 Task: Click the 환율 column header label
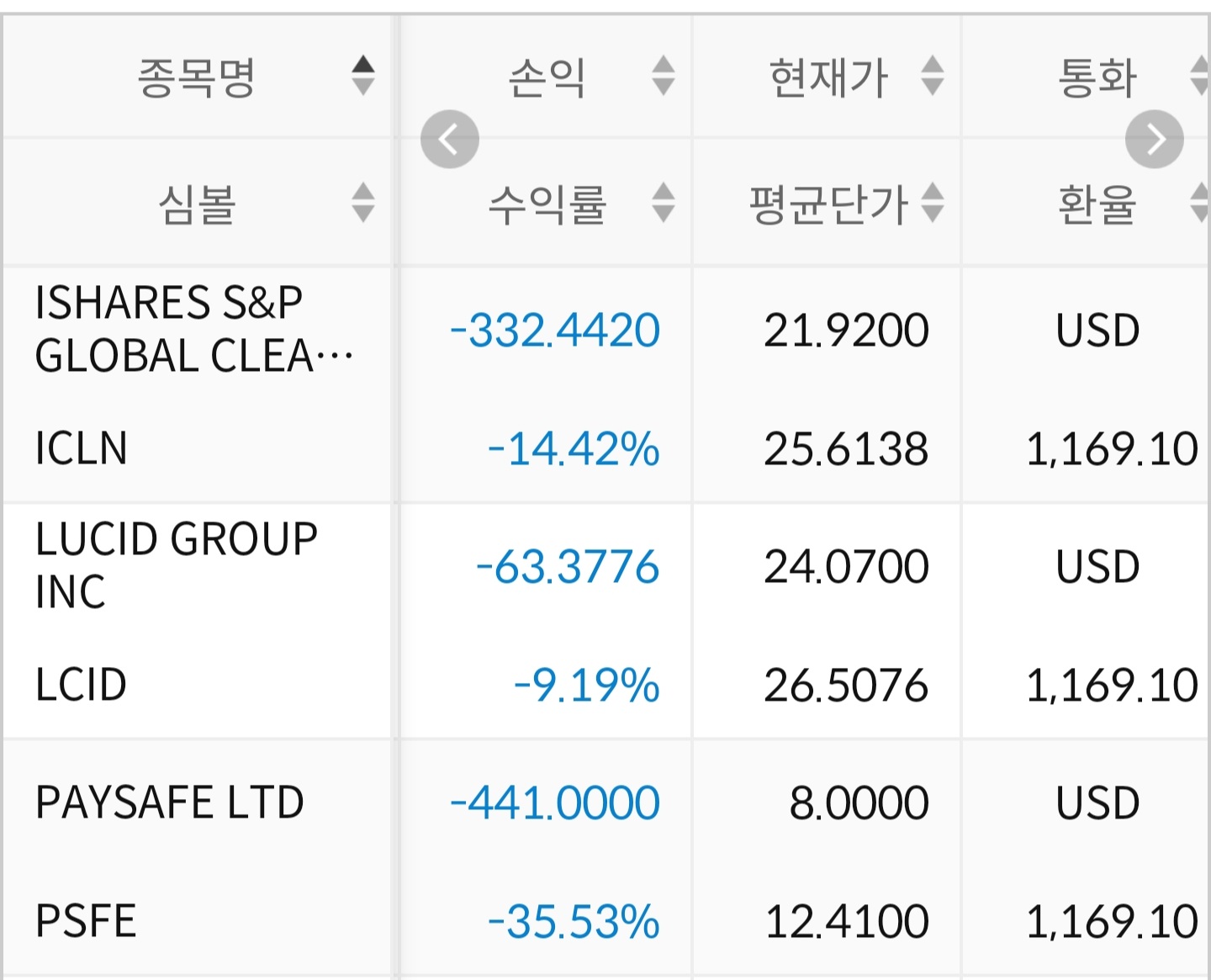[1097, 204]
